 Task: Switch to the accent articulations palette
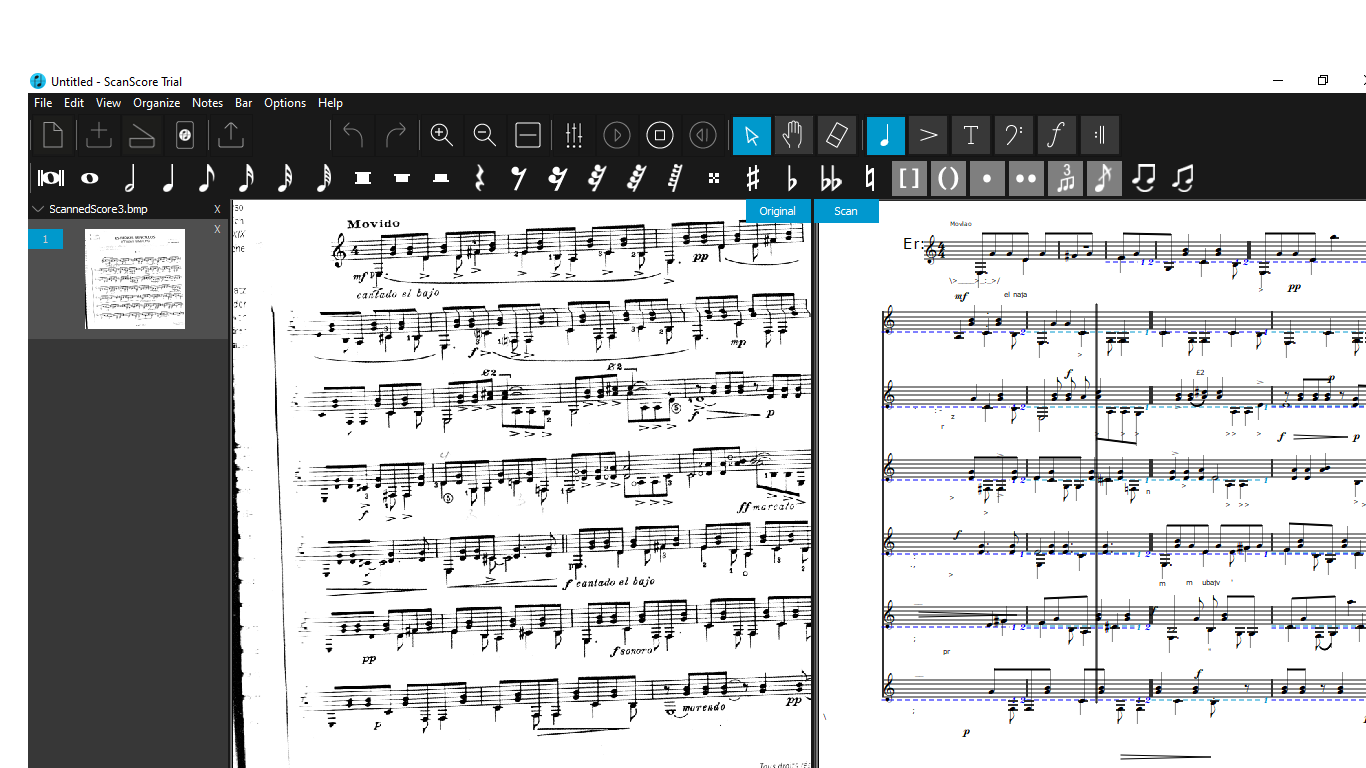(928, 135)
